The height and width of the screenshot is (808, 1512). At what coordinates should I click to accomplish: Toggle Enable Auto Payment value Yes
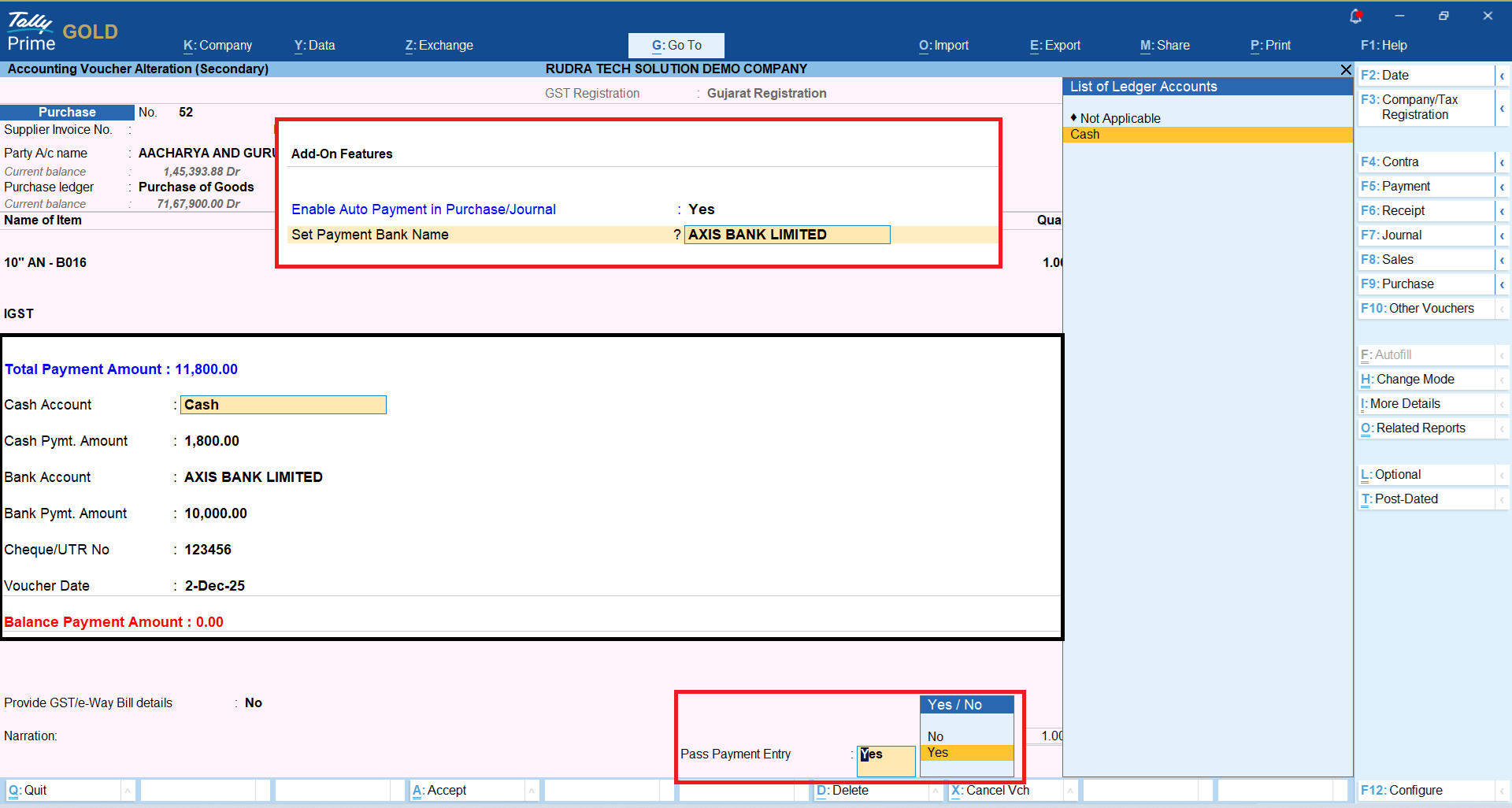pos(701,209)
